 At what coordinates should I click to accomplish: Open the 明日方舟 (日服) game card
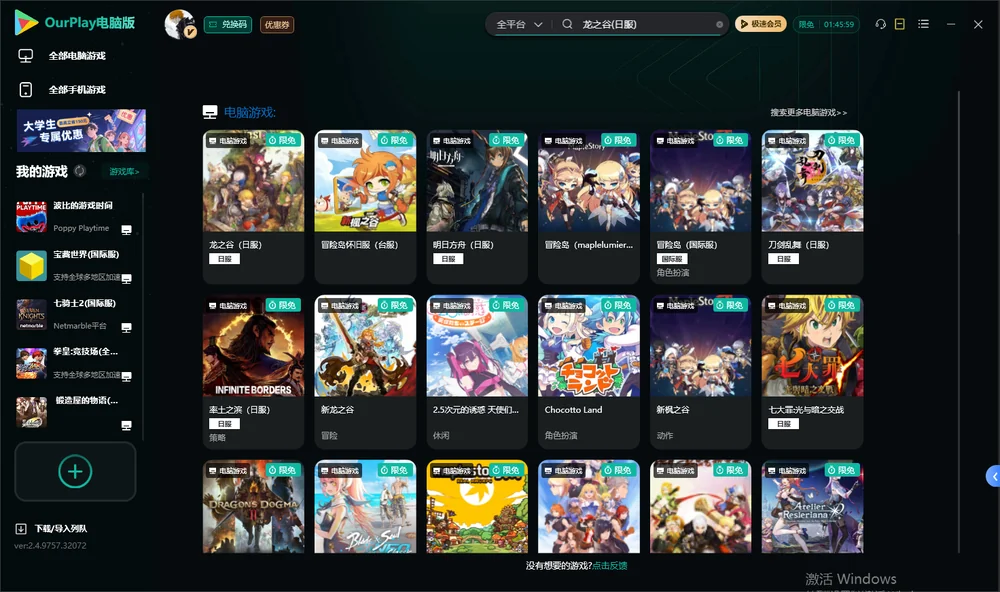(x=477, y=207)
